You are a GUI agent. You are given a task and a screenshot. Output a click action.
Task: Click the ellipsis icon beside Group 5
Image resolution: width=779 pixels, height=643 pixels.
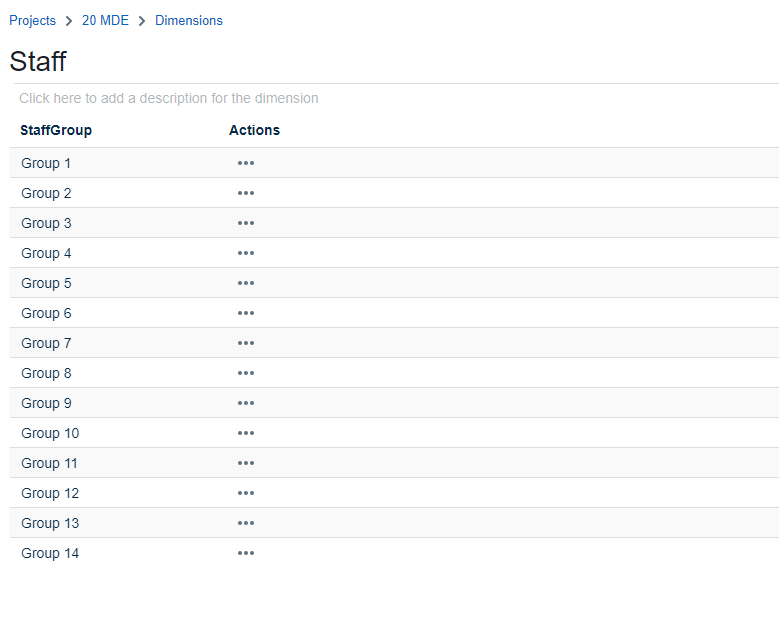[246, 283]
